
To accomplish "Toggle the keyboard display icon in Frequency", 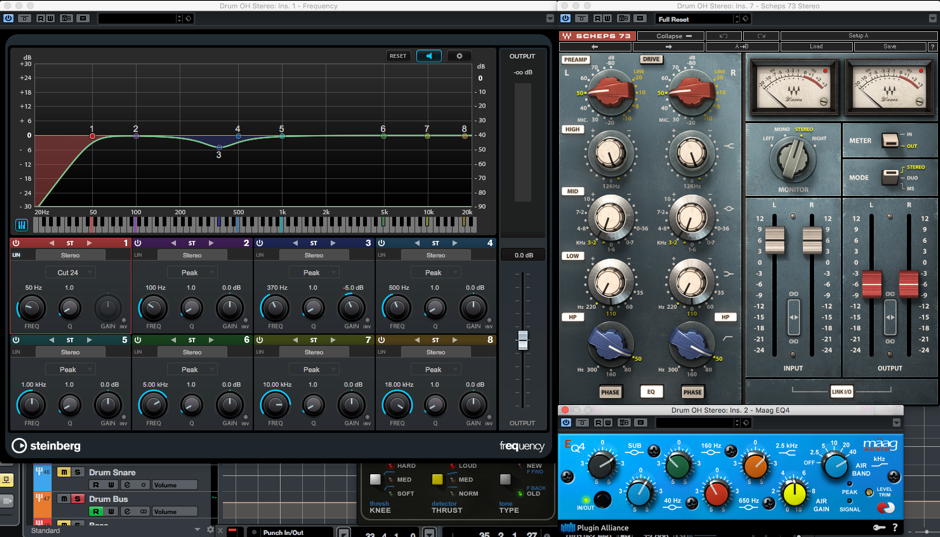I will 21,225.
